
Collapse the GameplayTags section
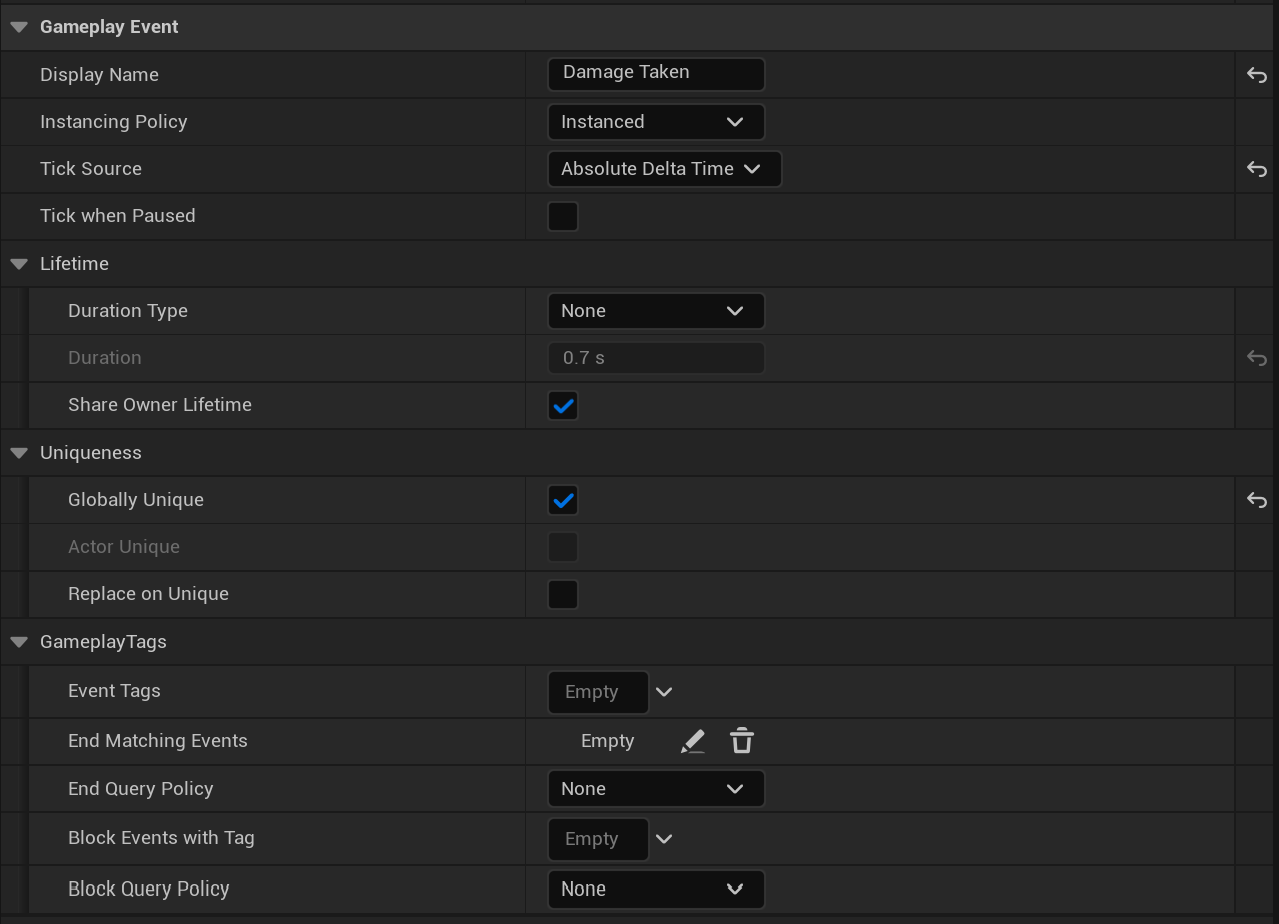pyautogui.click(x=19, y=642)
